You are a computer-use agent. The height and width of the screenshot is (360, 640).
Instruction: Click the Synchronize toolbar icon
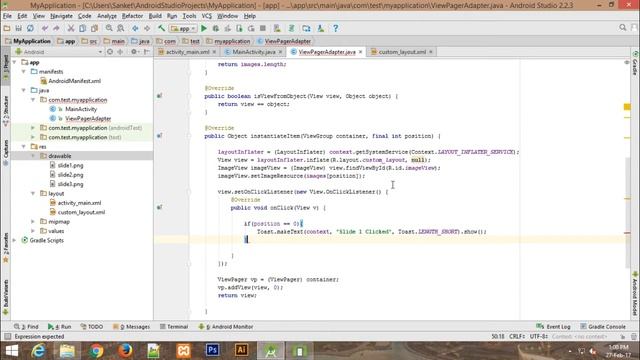(x=30, y=28)
